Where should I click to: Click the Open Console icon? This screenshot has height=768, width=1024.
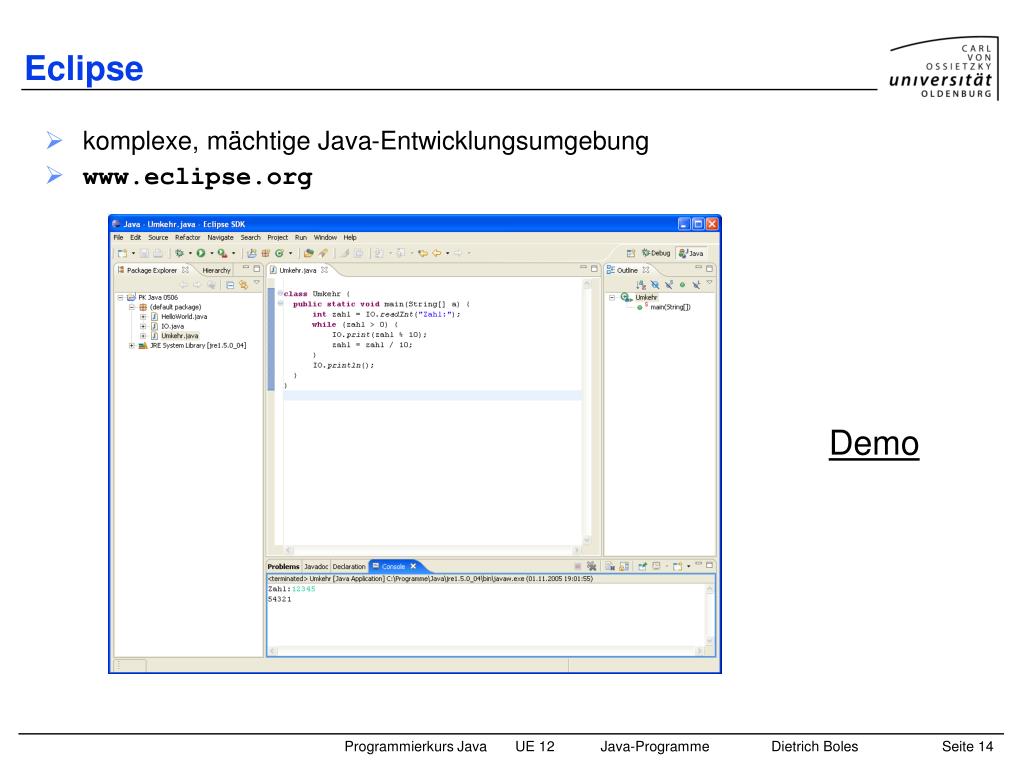(x=677, y=566)
